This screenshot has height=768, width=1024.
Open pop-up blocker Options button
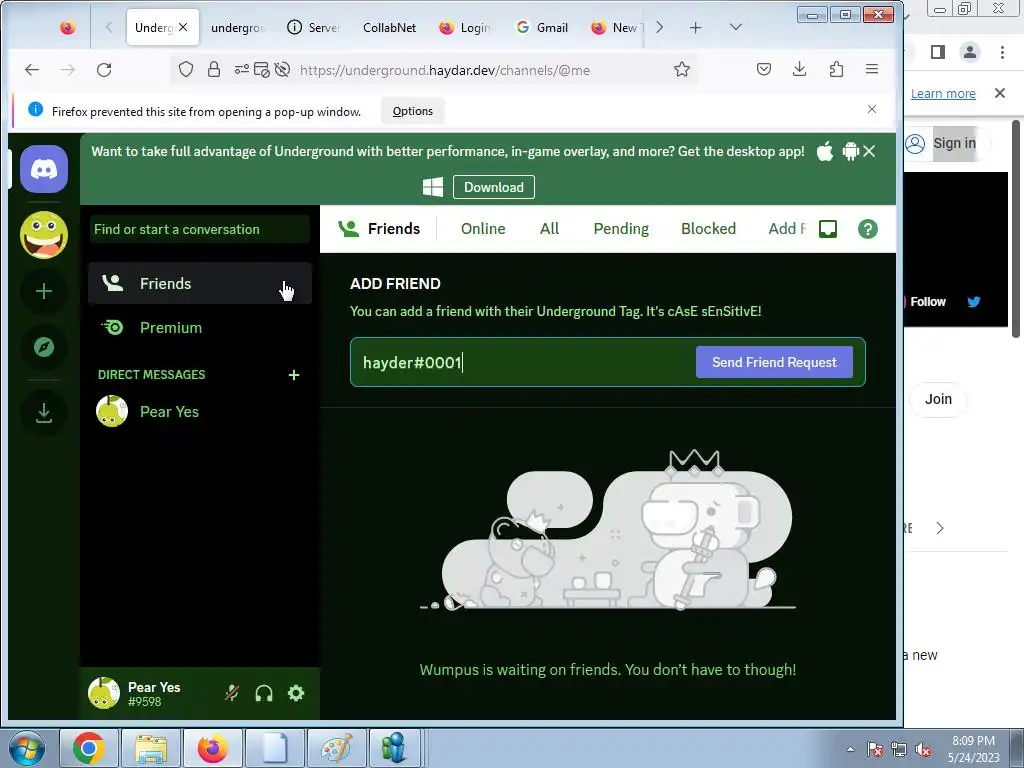pos(412,111)
